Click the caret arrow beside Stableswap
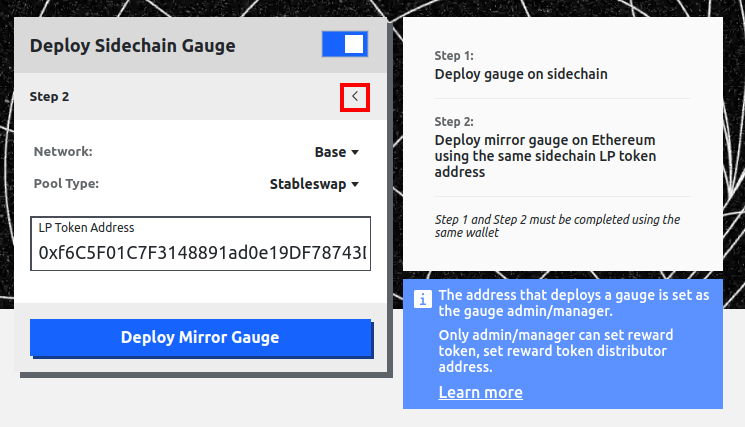The height and width of the screenshot is (427, 745). coord(355,185)
